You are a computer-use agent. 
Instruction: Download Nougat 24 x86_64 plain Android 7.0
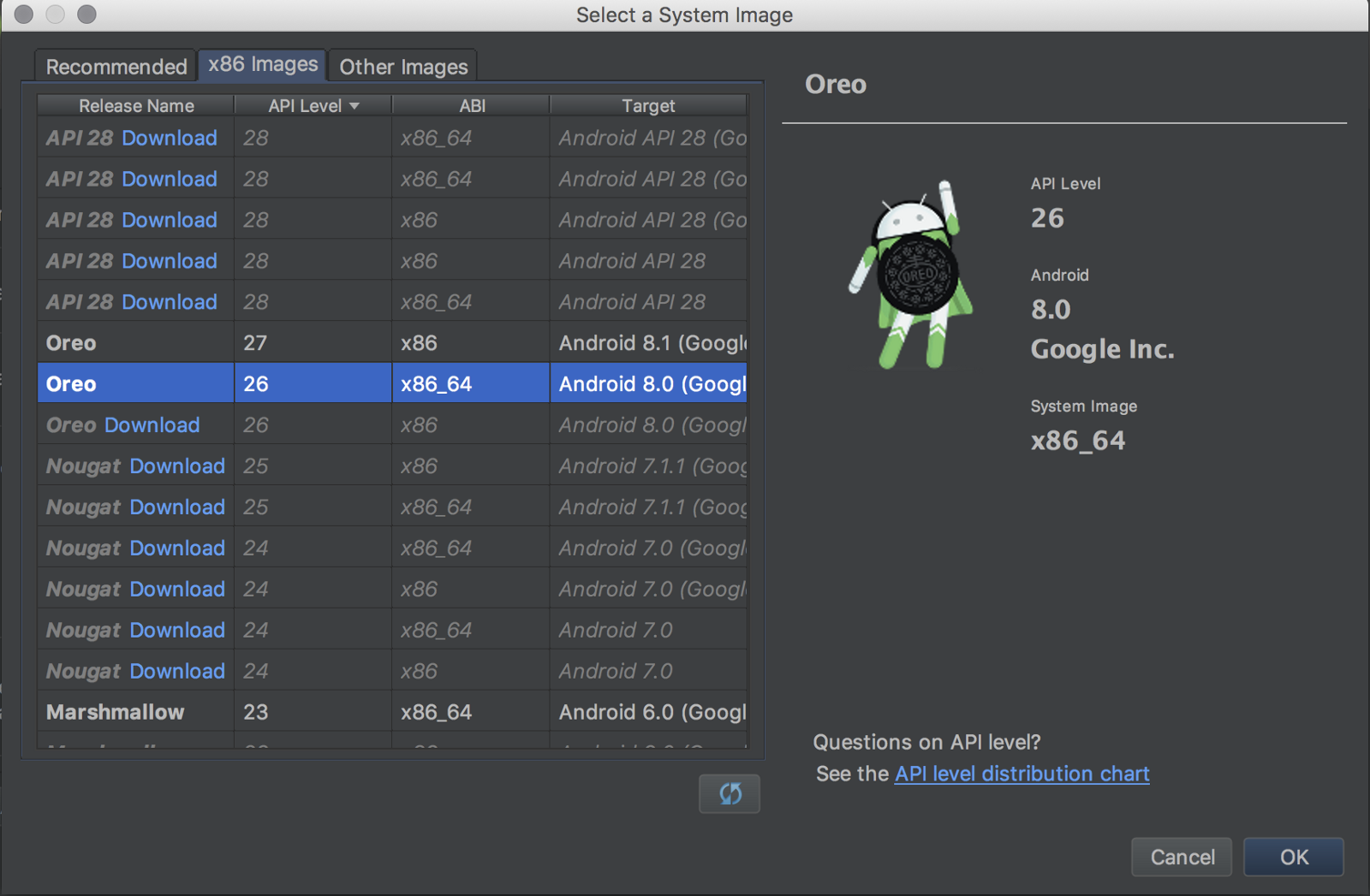pyautogui.click(x=177, y=631)
